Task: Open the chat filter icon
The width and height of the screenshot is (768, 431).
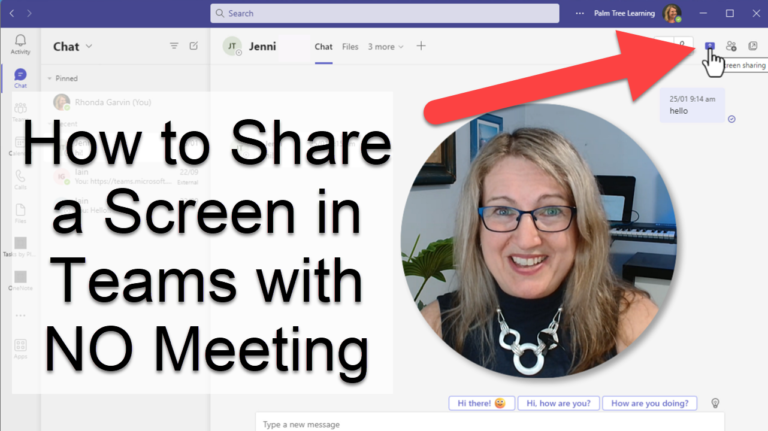Action: coord(174,46)
